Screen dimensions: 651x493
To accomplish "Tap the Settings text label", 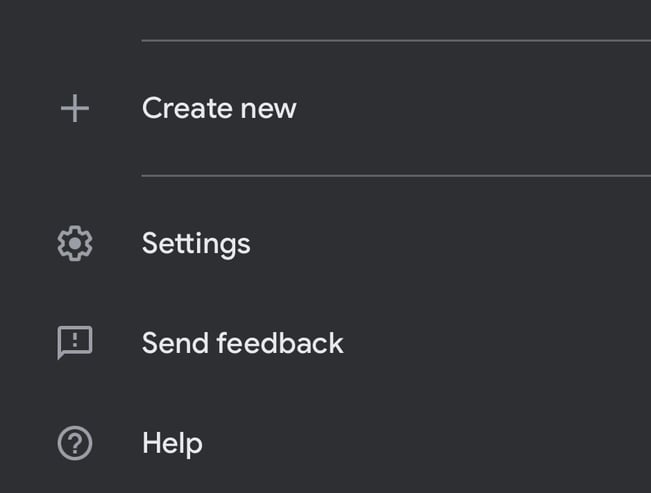I will click(x=196, y=244).
